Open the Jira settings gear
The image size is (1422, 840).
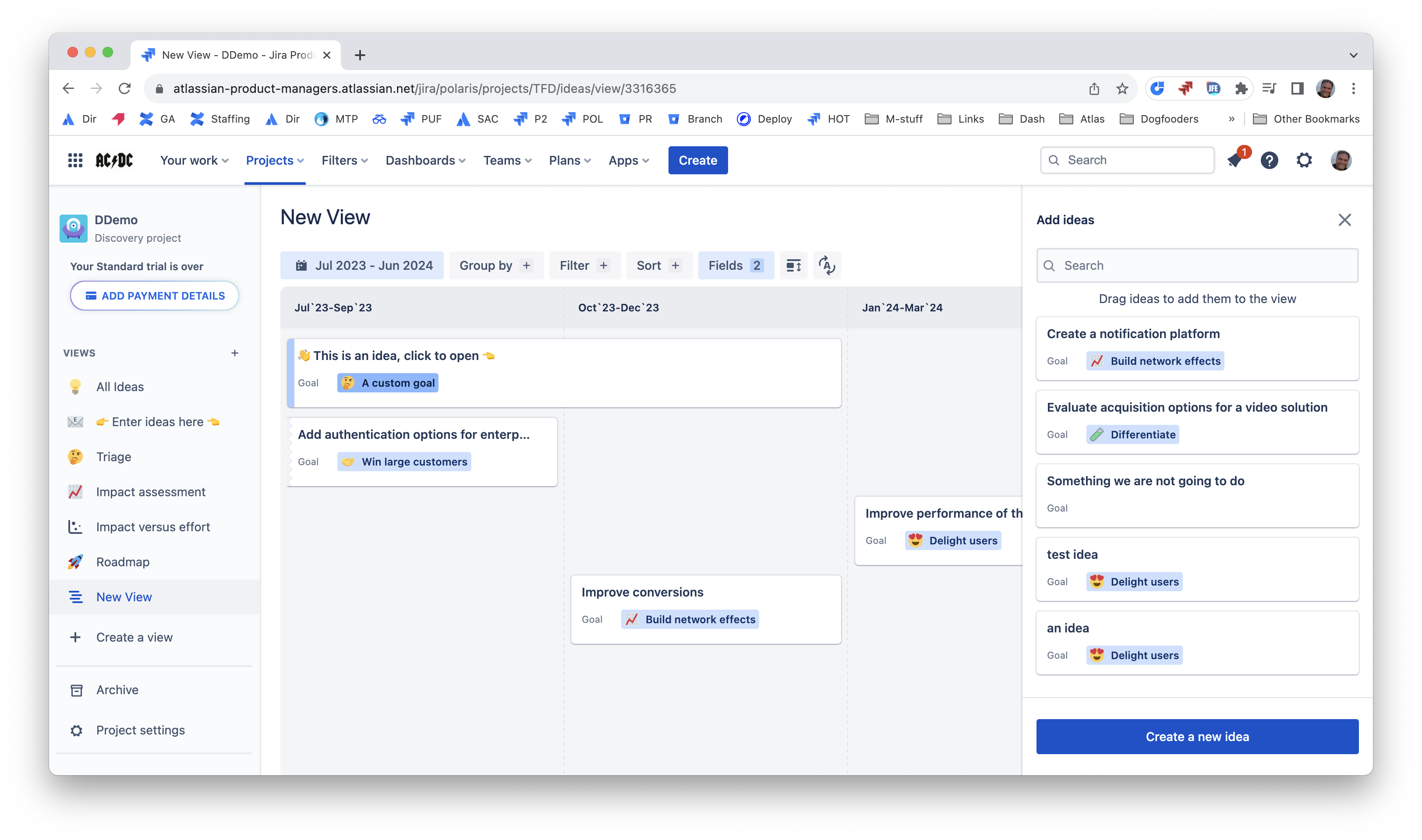tap(1304, 160)
